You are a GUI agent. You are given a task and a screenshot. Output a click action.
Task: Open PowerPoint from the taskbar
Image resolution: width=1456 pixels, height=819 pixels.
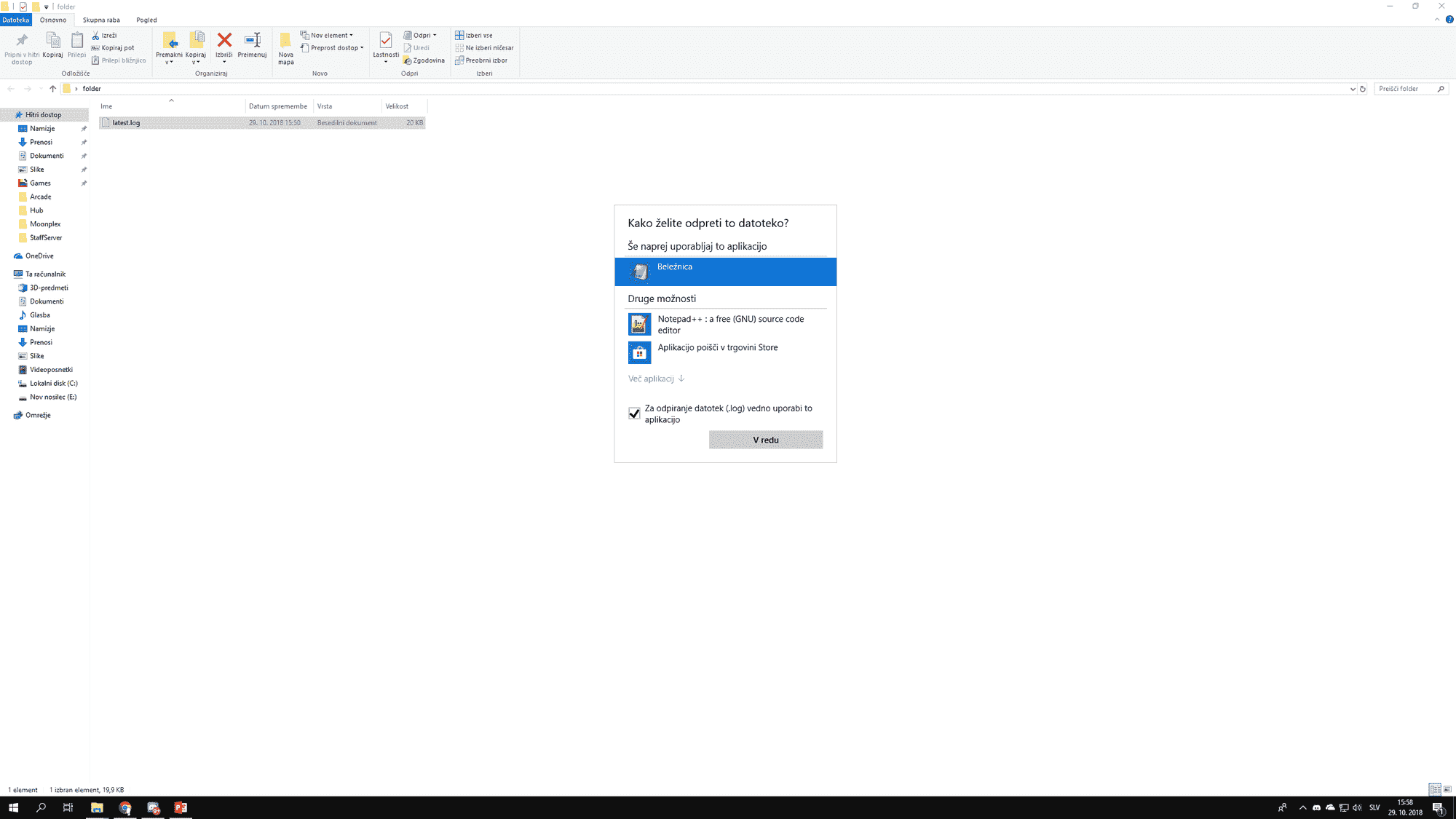(181, 807)
